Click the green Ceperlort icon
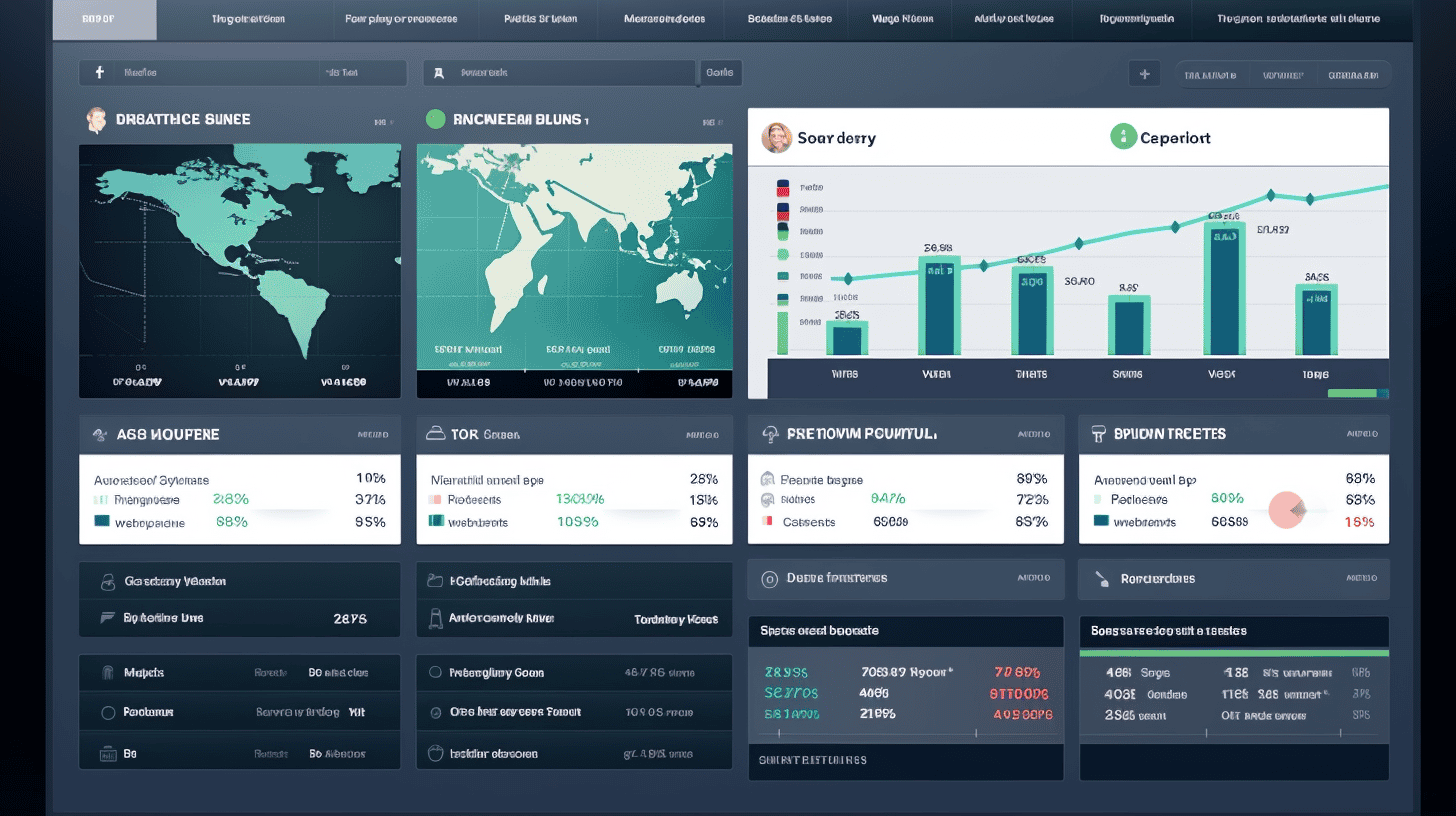Image resolution: width=1456 pixels, height=816 pixels. pyautogui.click(x=1123, y=137)
